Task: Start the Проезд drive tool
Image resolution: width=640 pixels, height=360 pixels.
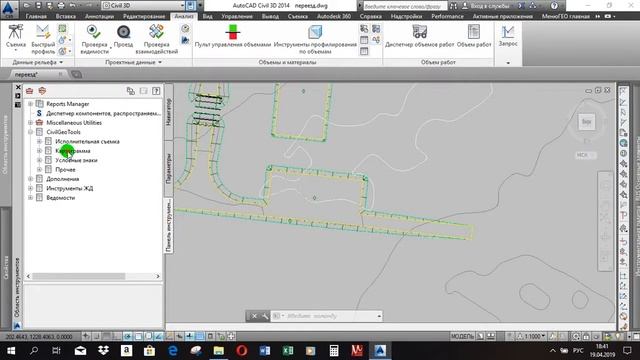Action: point(123,37)
